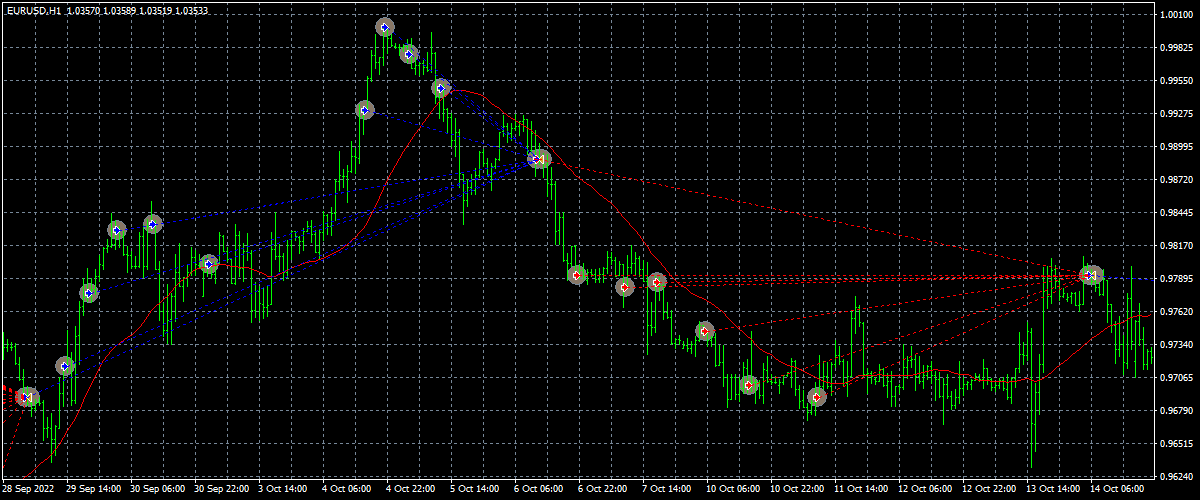The image size is (1200, 500).
Task: Click the 6 Oct 22:00 time label
Action: coord(604,491)
